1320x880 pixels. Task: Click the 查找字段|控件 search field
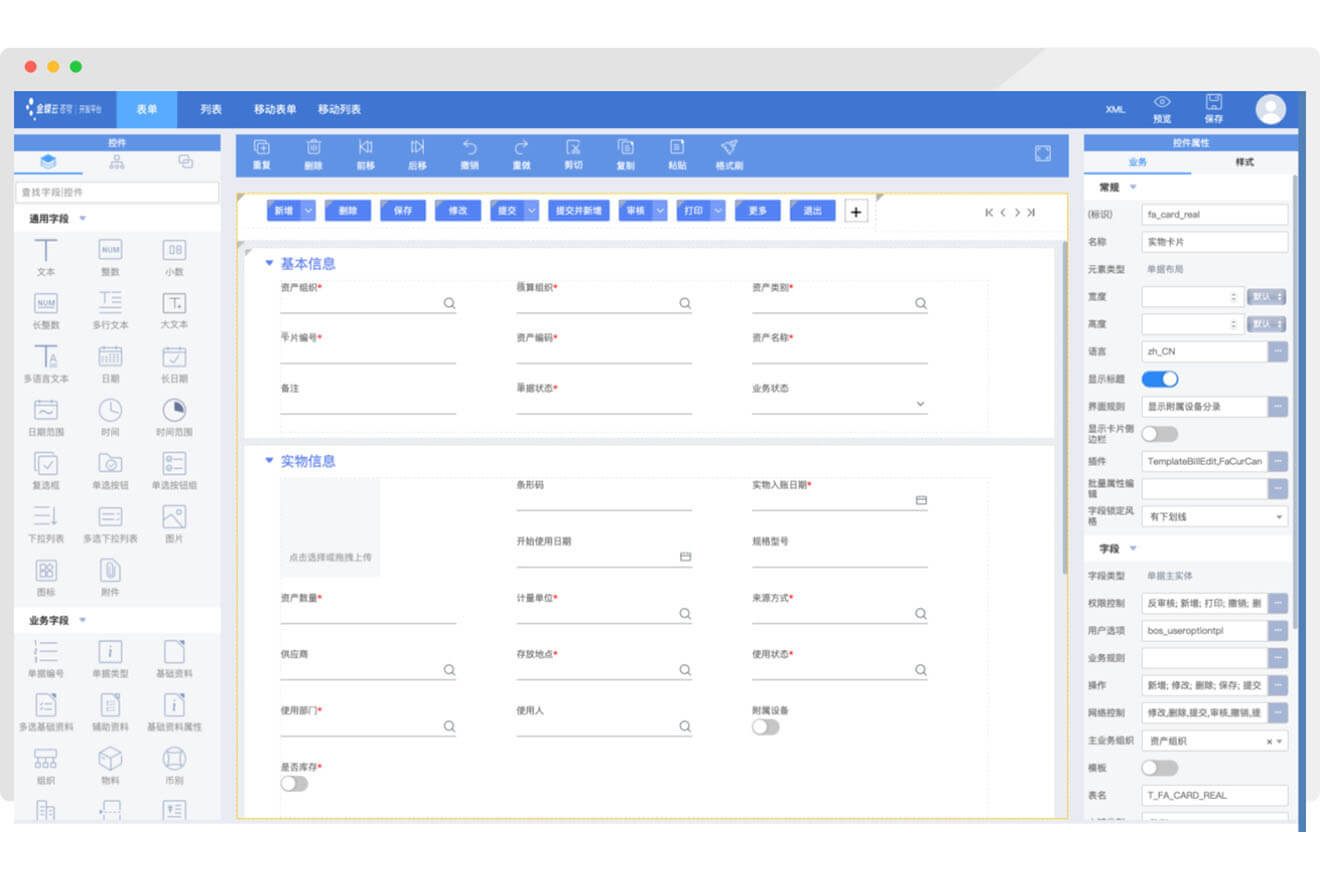(117, 192)
